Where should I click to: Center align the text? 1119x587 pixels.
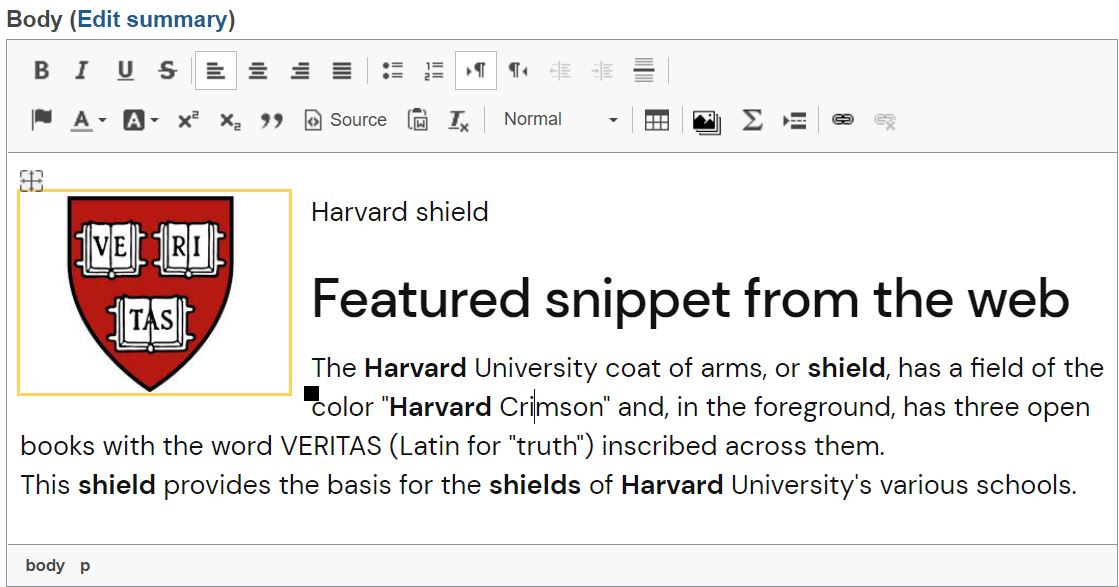pos(258,71)
